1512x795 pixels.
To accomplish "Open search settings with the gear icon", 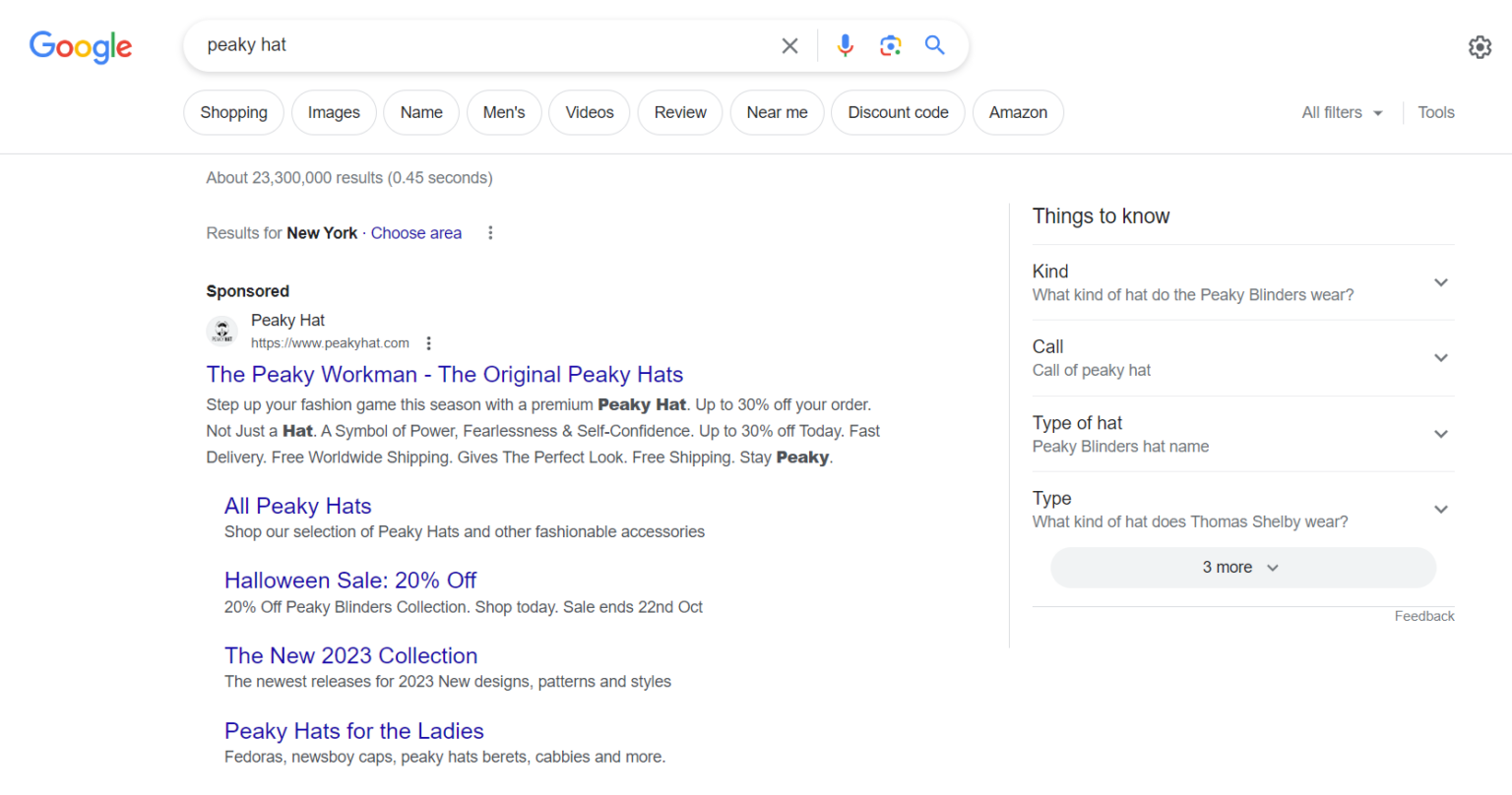I will [x=1480, y=46].
